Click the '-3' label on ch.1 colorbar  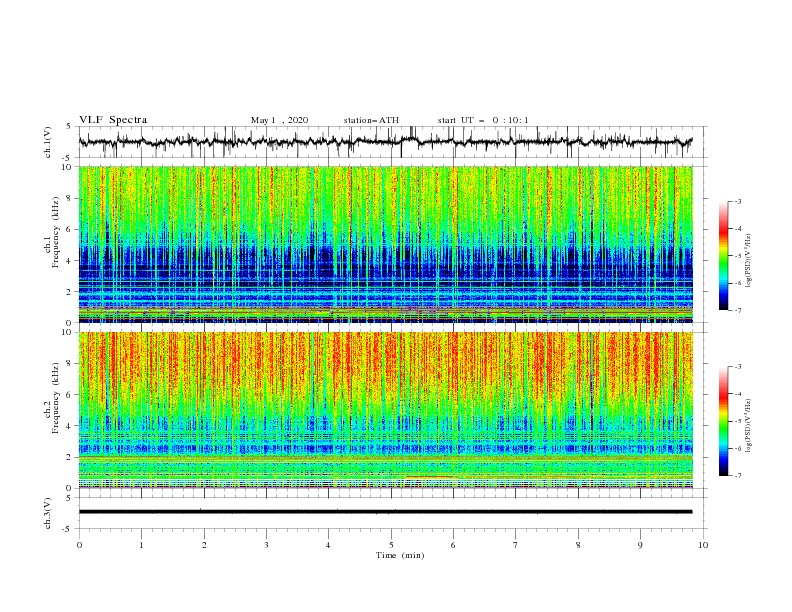(738, 201)
